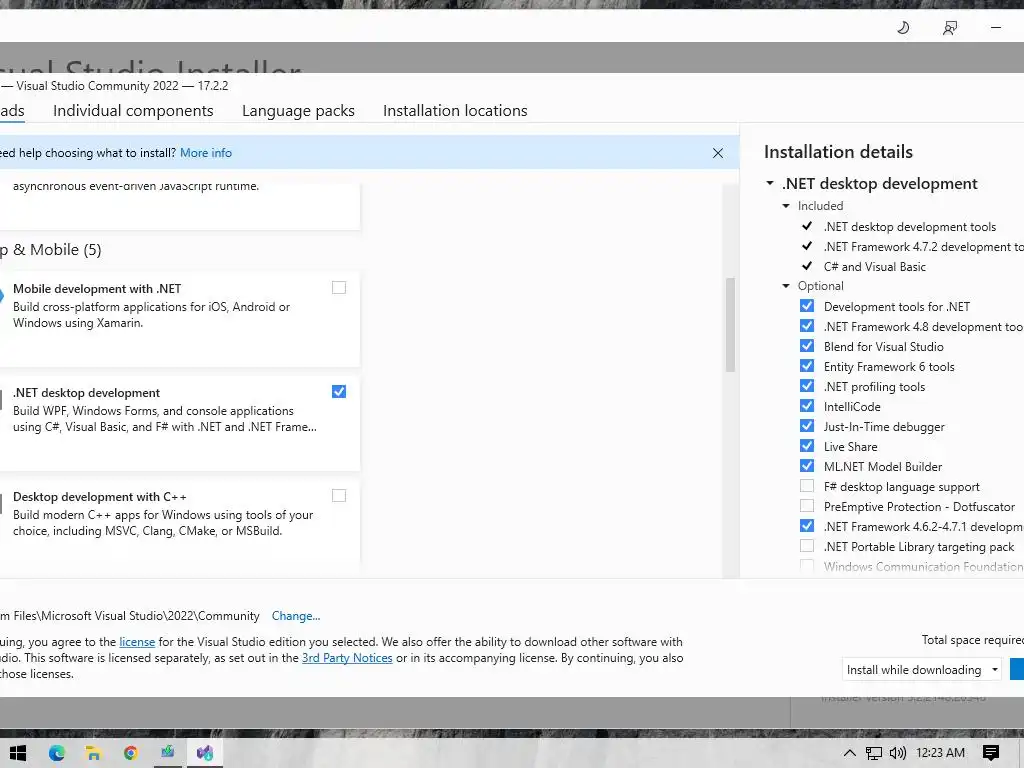Show hidden system tray icons
The image size is (1024, 768).
pyautogui.click(x=849, y=753)
